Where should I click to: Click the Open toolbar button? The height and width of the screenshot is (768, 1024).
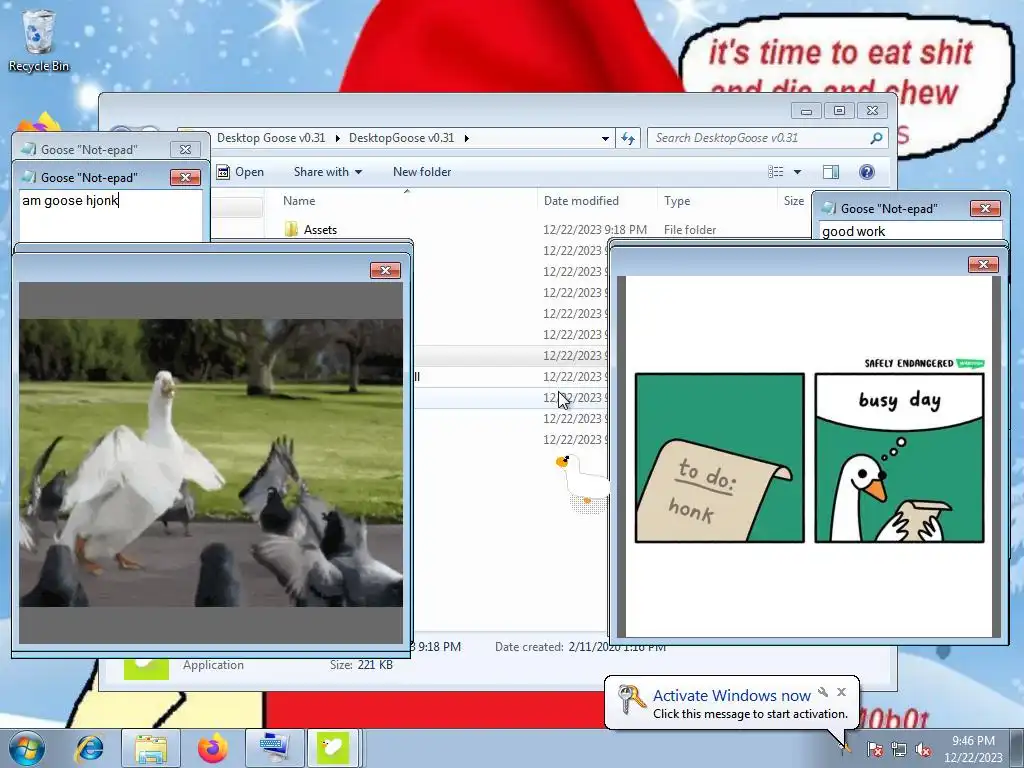240,172
